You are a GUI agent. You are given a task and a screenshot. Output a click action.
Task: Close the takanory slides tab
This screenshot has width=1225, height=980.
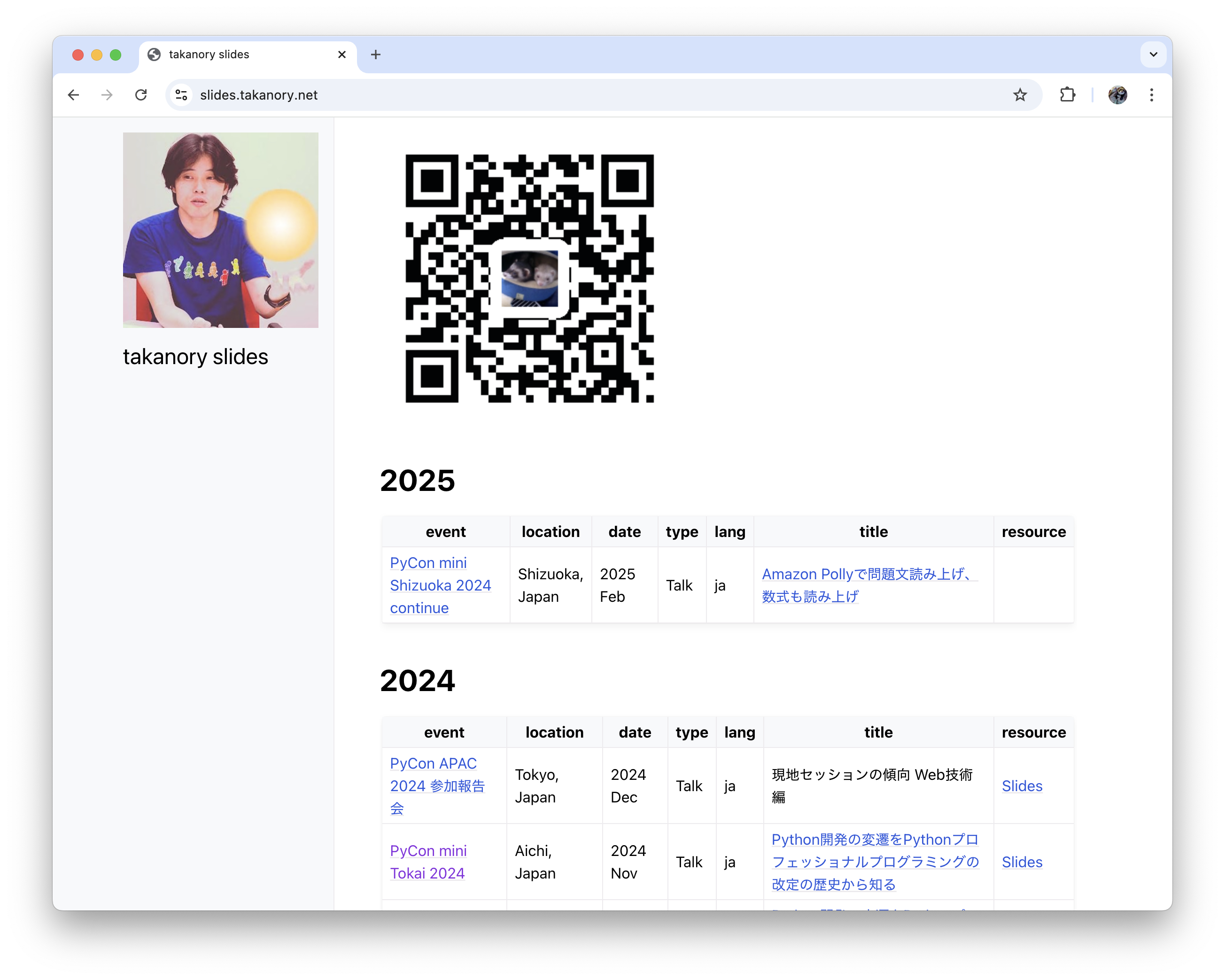tap(341, 54)
